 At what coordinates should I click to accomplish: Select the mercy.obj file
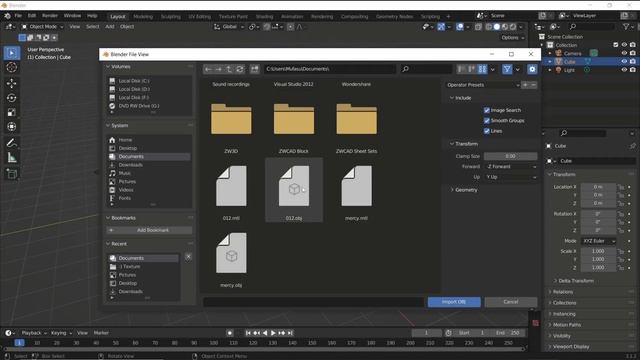[231, 259]
